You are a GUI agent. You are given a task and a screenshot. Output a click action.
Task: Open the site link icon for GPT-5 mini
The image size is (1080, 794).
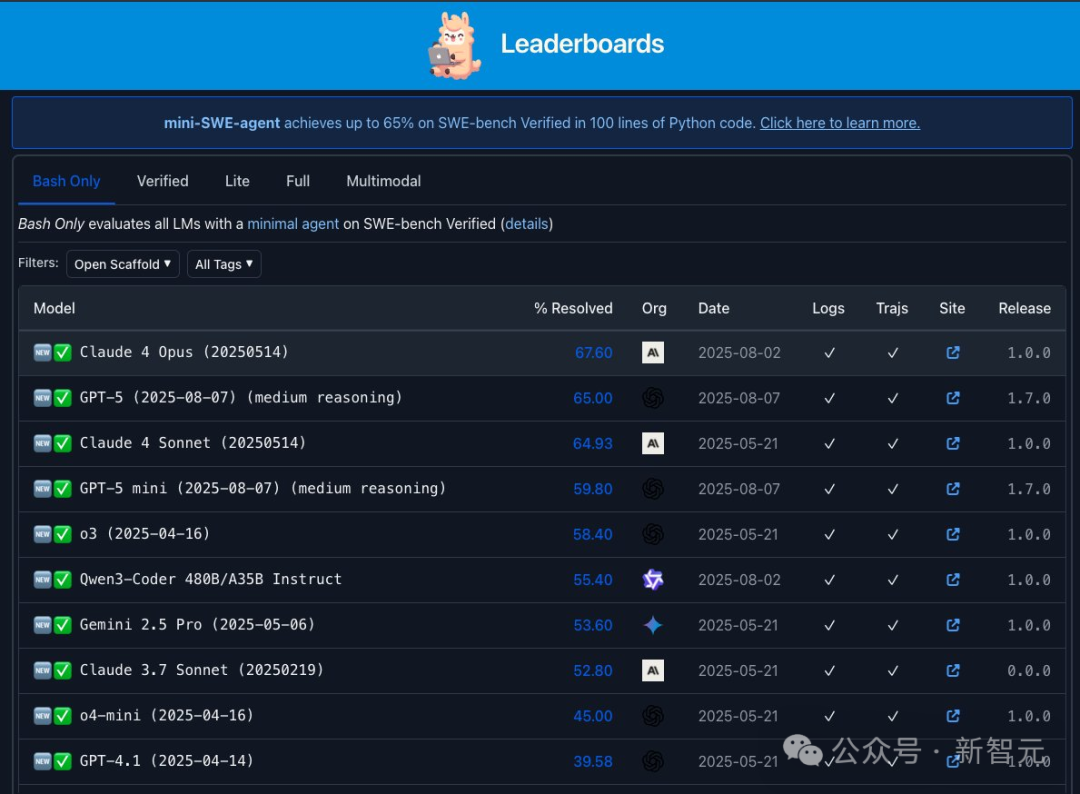(x=953, y=489)
